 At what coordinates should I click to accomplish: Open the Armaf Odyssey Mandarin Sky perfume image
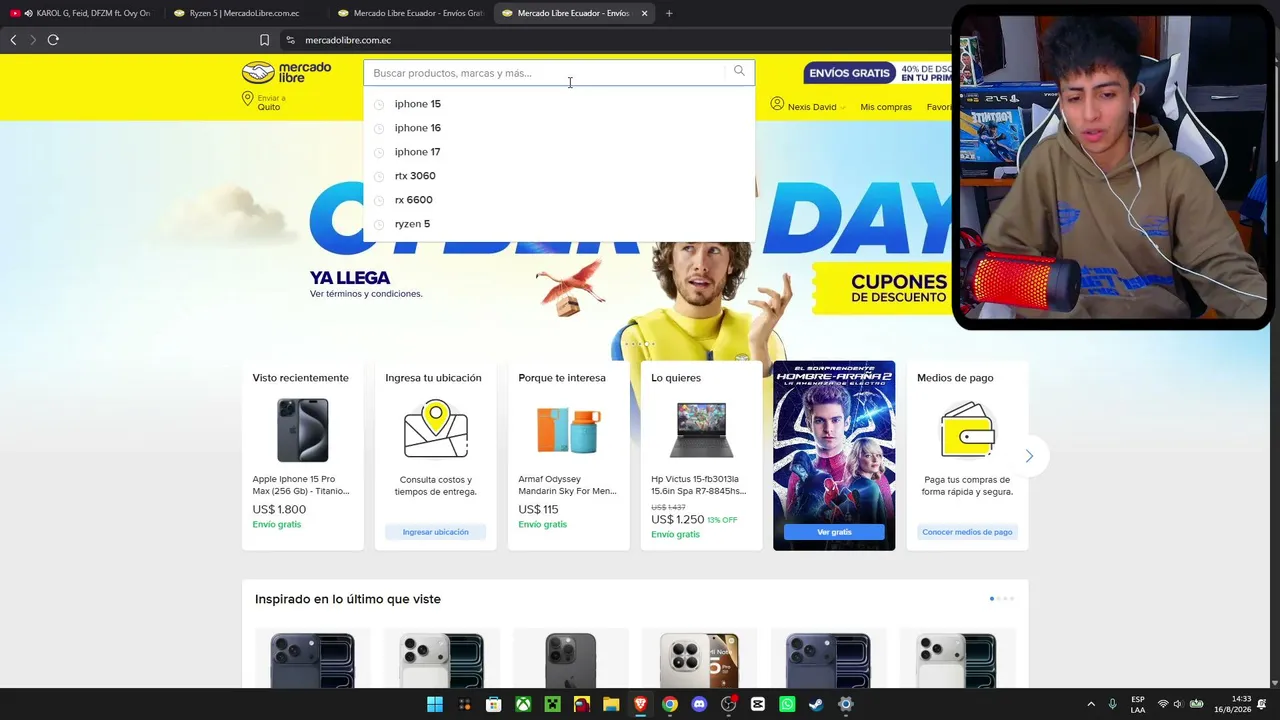point(568,430)
